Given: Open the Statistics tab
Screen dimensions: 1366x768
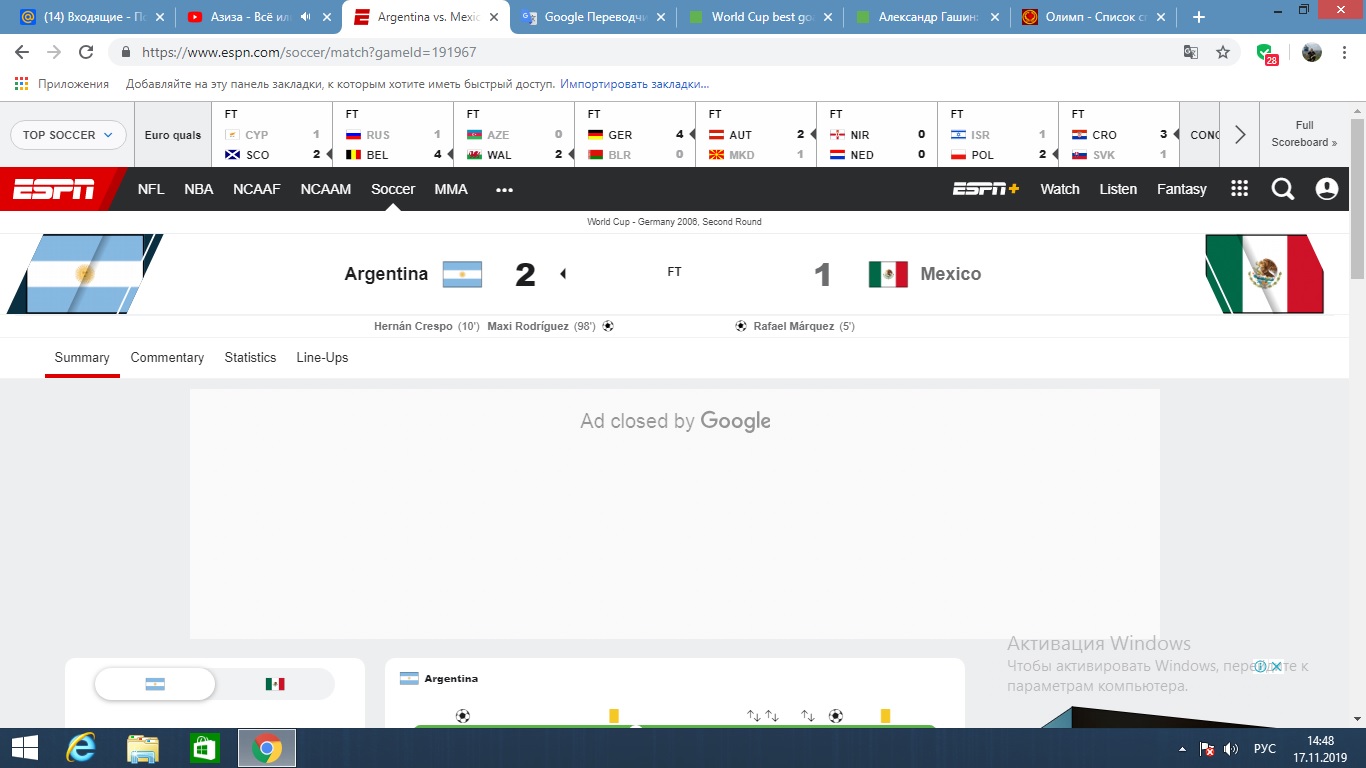Looking at the screenshot, I should click(250, 357).
